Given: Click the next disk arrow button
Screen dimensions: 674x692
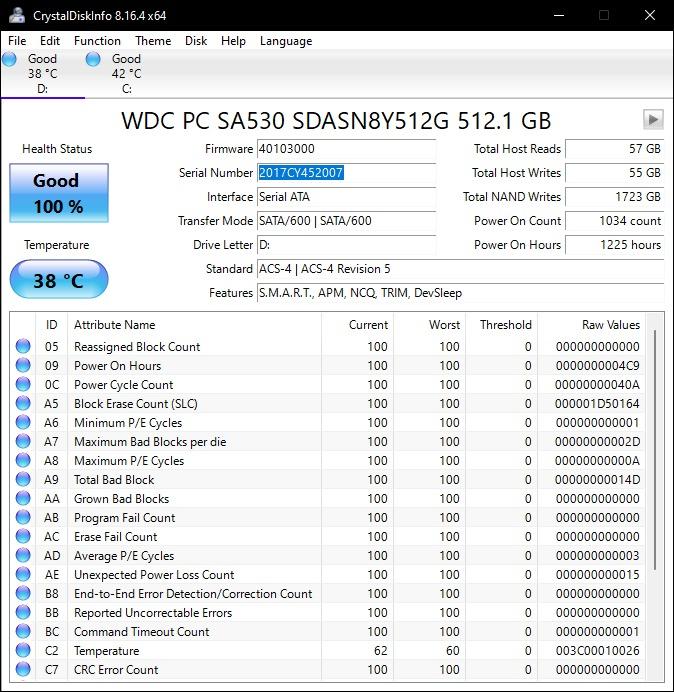Looking at the screenshot, I should (653, 119).
